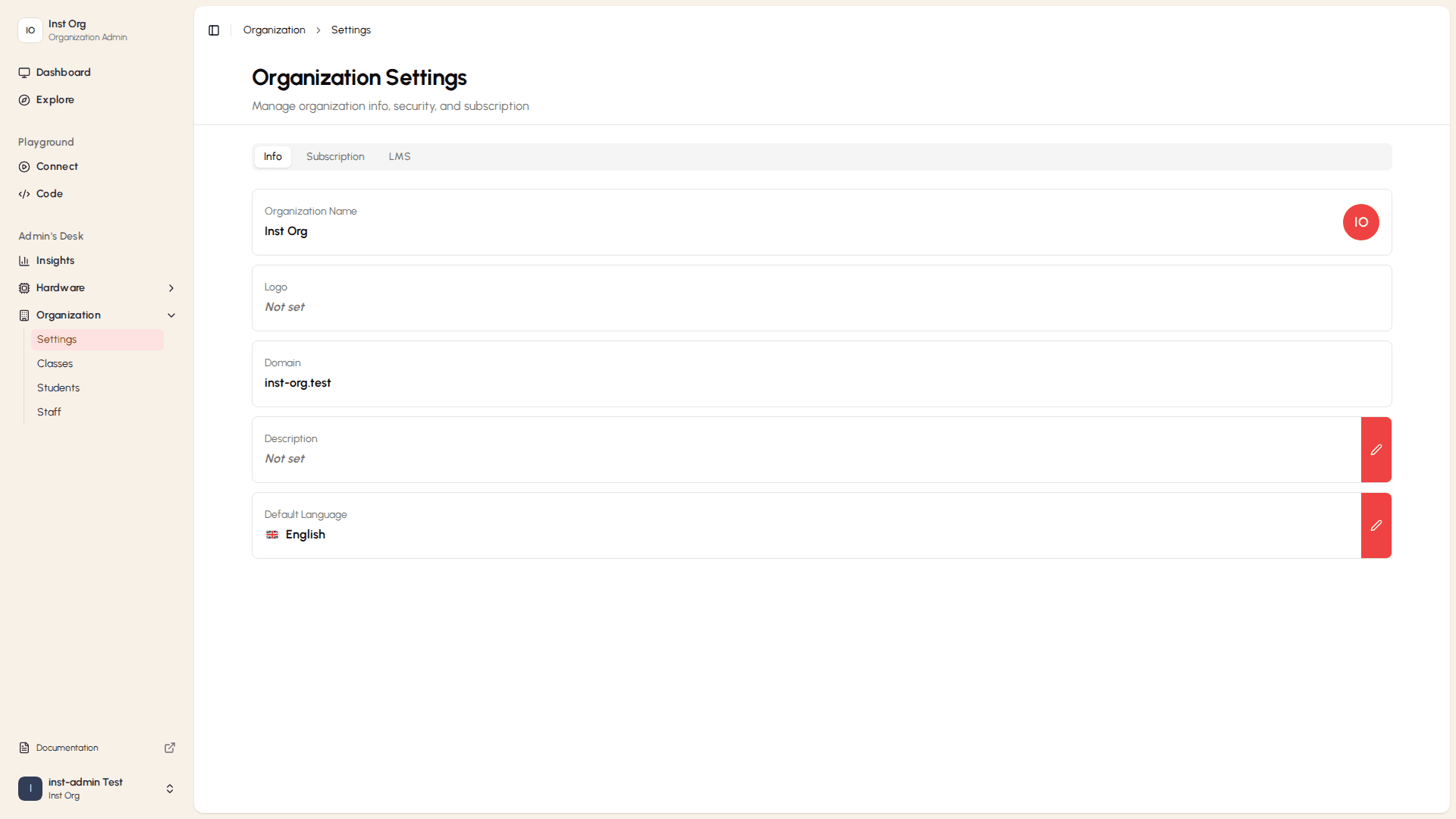Click the red IO organization avatar

coord(1361,222)
